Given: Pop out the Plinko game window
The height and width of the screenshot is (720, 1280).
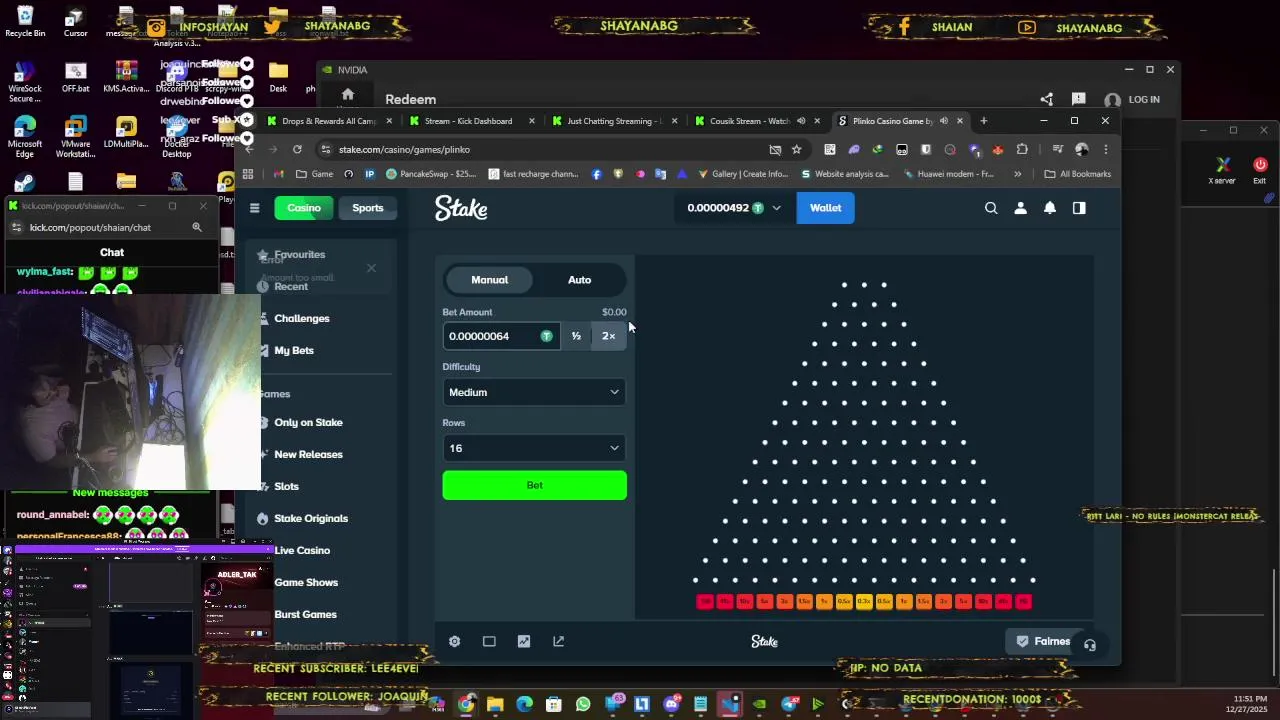Looking at the screenshot, I should tap(558, 642).
